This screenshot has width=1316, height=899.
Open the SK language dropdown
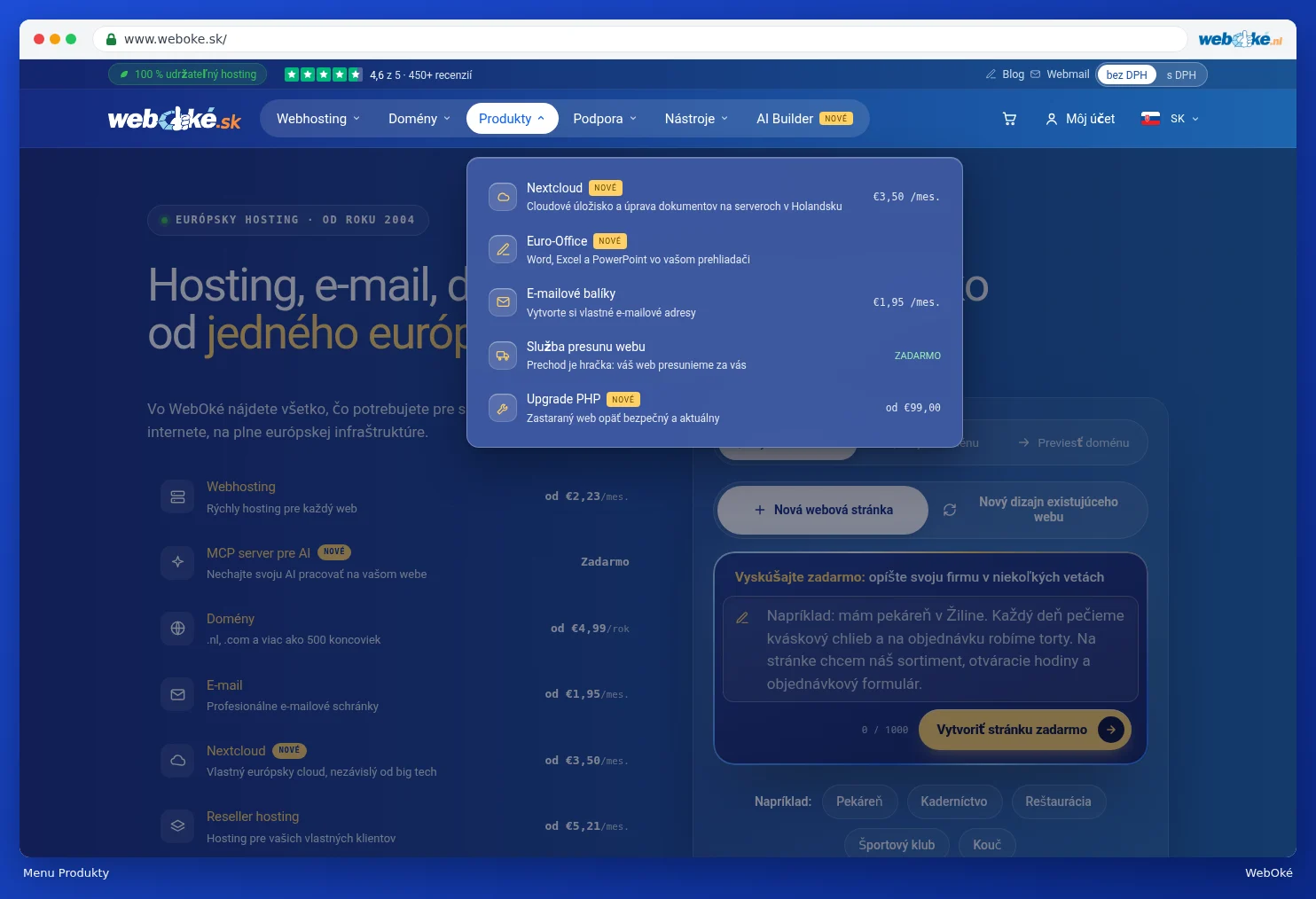(1171, 119)
